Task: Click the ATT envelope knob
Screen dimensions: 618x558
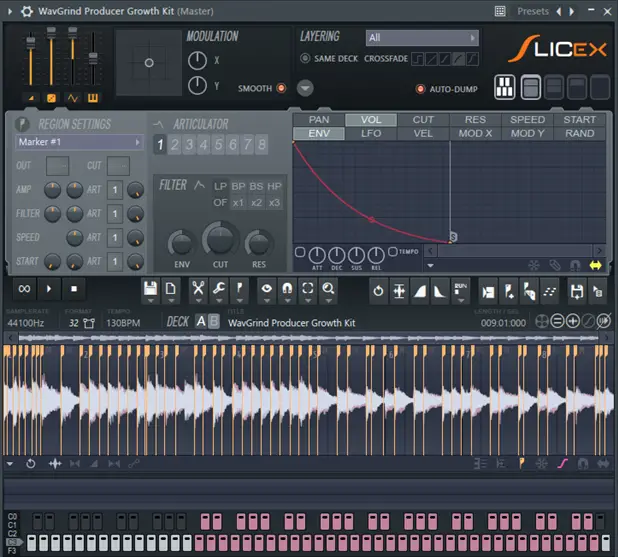Action: tap(317, 256)
